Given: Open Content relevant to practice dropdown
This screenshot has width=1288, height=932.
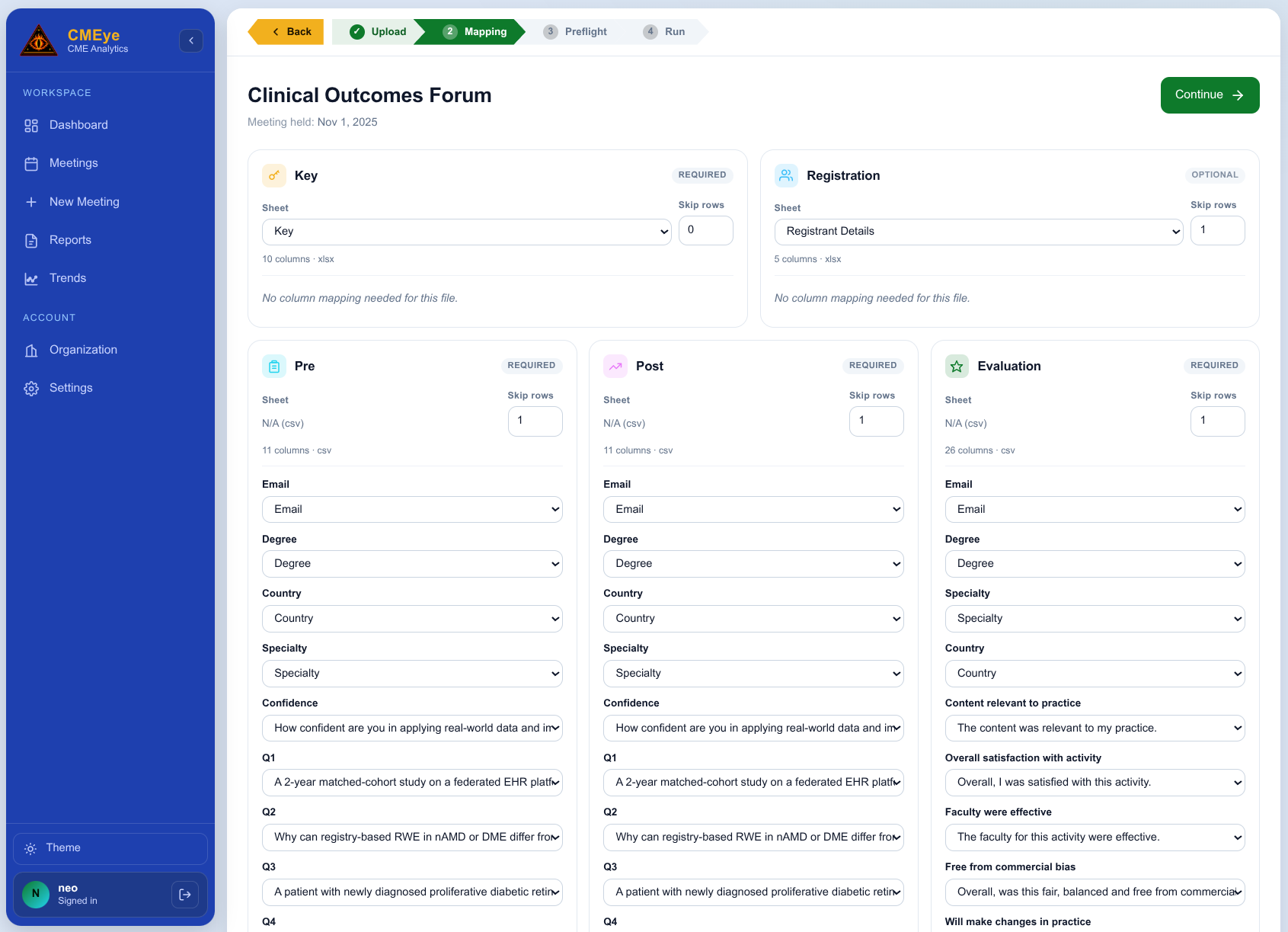Looking at the screenshot, I should coord(1095,728).
